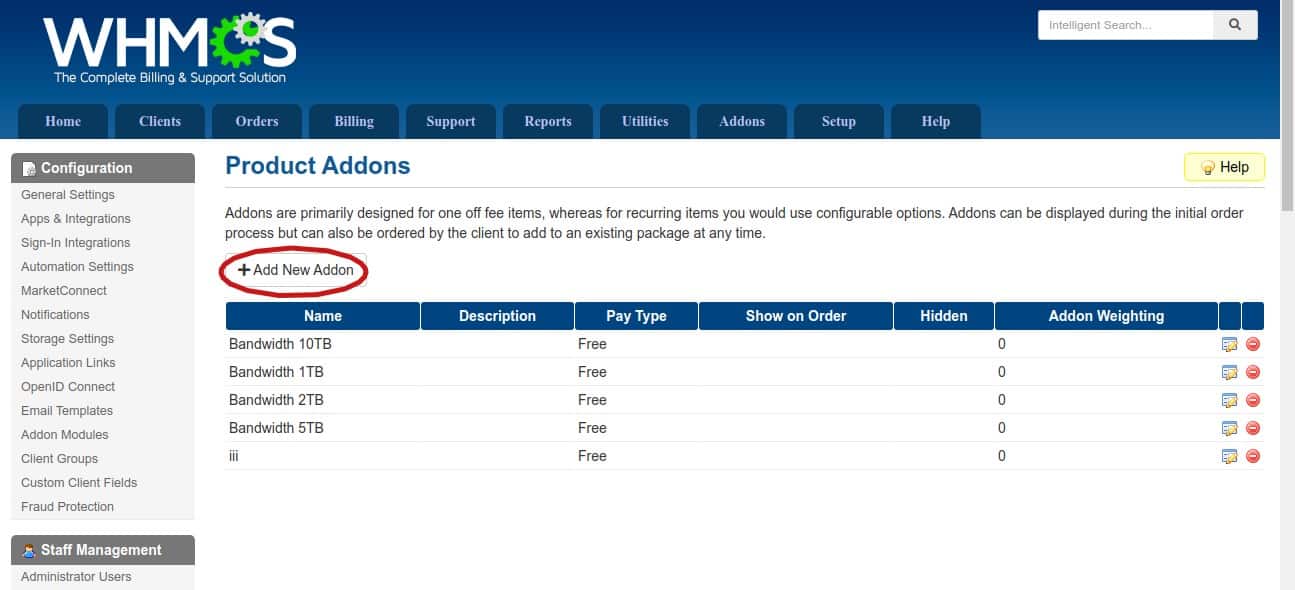Edit the Bandwidth 2TB addon
The width and height of the screenshot is (1295, 590).
(1230, 400)
